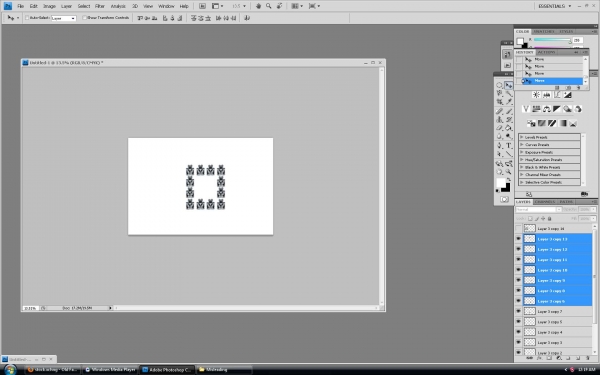Add a Hue/Saturation adjustment
The width and height of the screenshot is (600, 375).
click(x=536, y=109)
